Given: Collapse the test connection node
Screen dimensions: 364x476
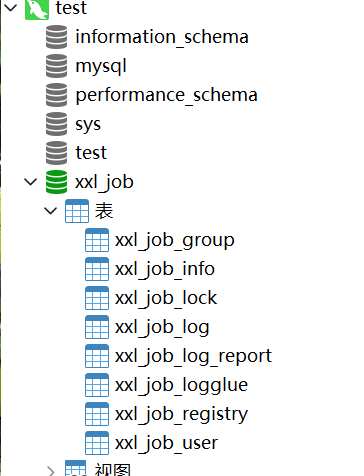Looking at the screenshot, I should click(x=11, y=7).
